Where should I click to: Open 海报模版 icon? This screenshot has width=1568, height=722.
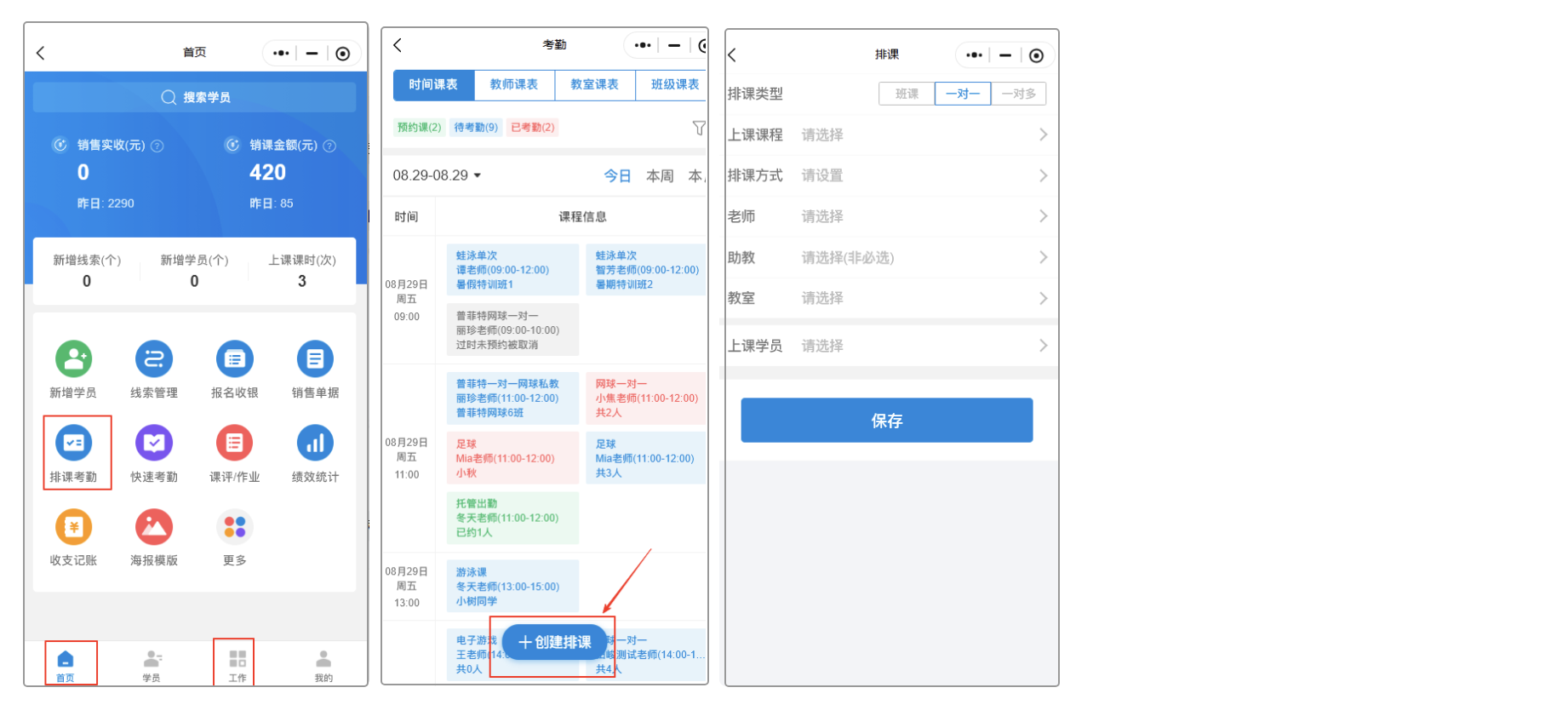coord(154,527)
